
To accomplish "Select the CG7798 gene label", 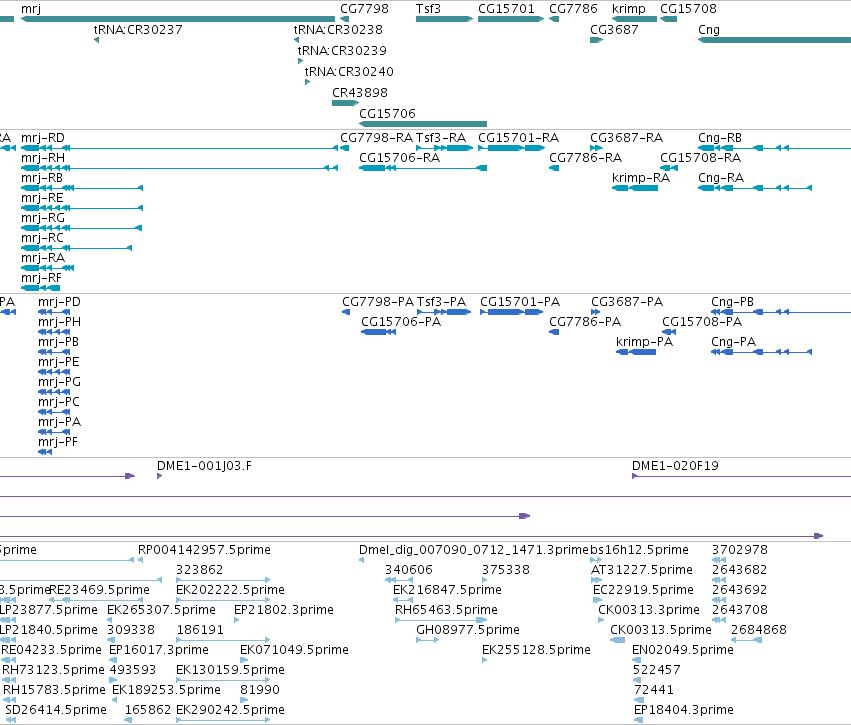I will click(x=364, y=9).
